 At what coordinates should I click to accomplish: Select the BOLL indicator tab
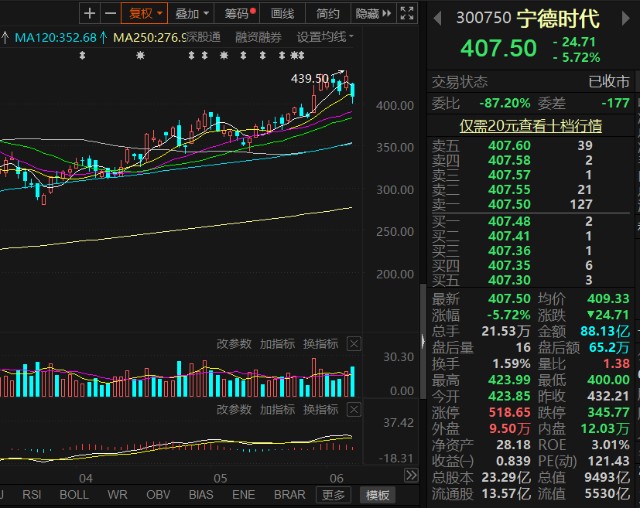point(74,495)
